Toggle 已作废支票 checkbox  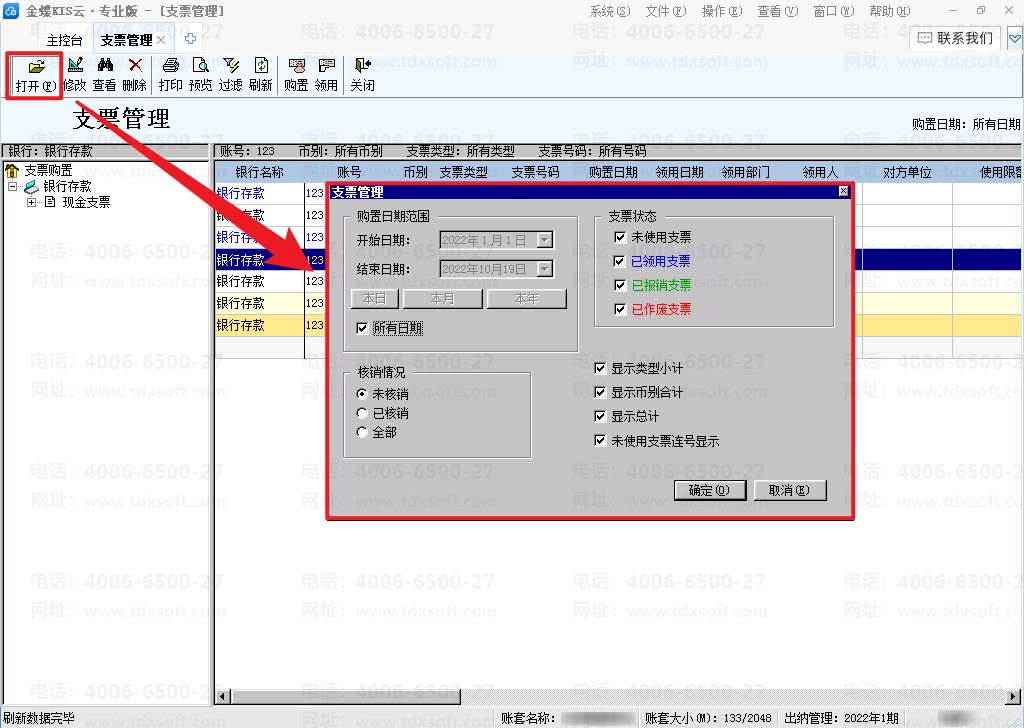[x=620, y=309]
